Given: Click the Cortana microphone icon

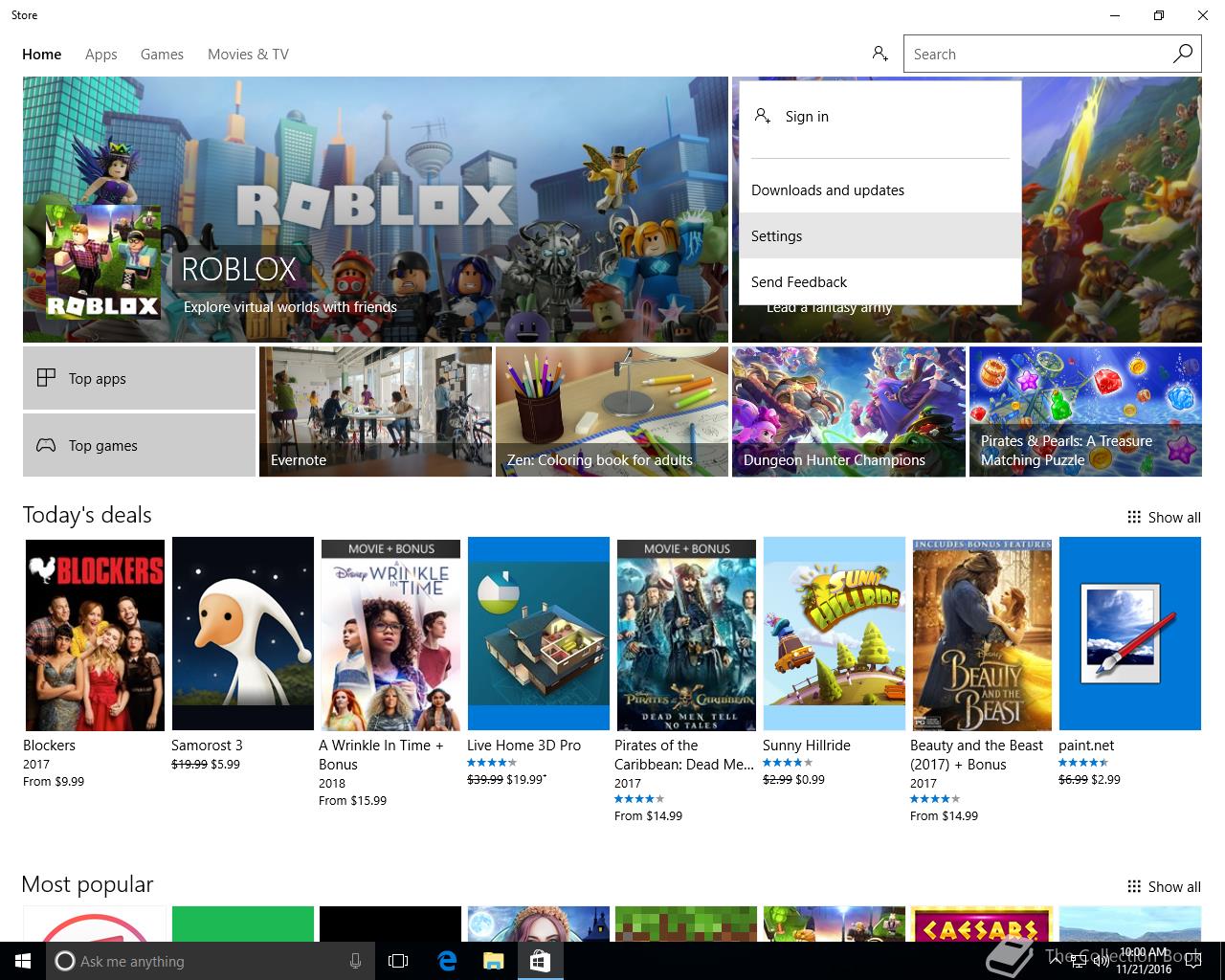Looking at the screenshot, I should click(355, 961).
